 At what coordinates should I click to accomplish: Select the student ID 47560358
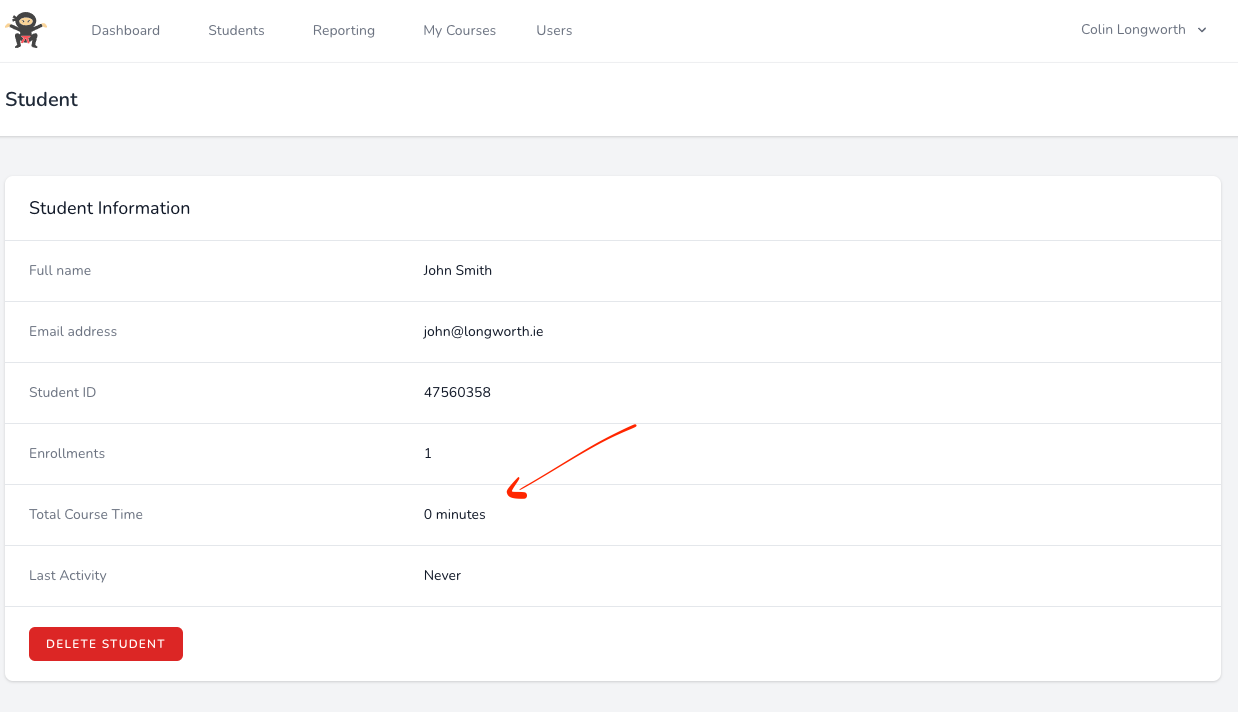[457, 392]
